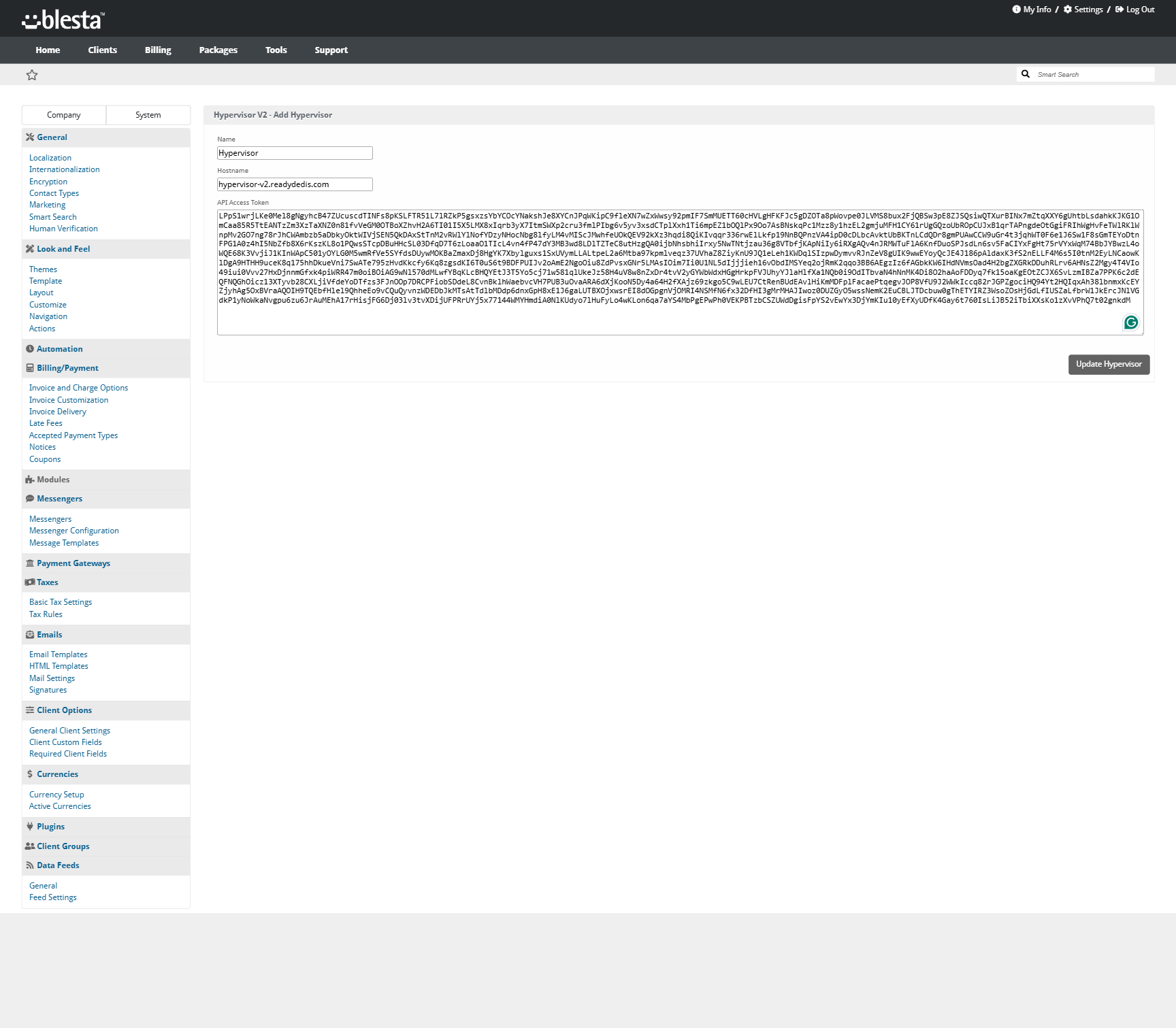Open Email Templates link
The height and width of the screenshot is (1028, 1176).
[59, 654]
